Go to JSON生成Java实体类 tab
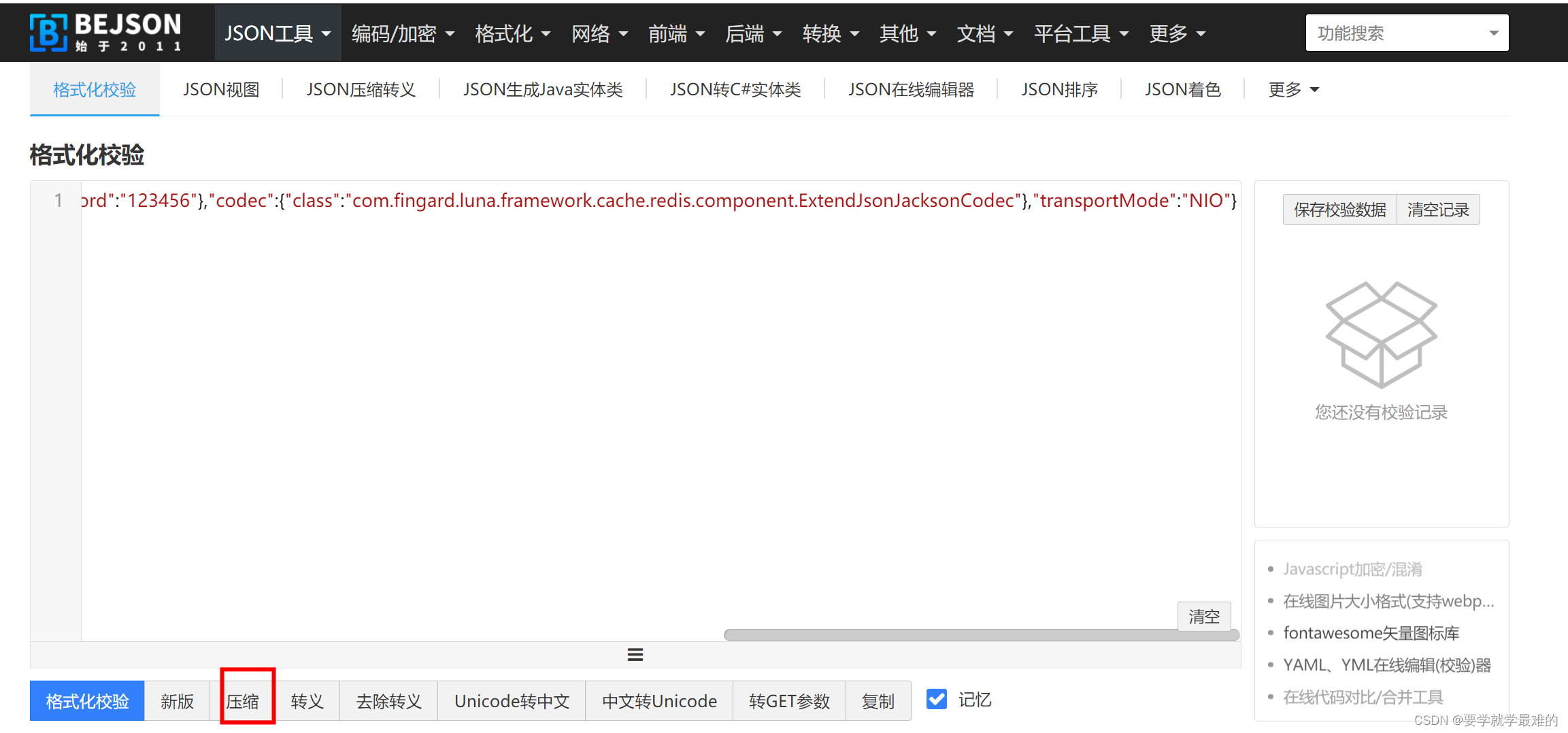Image resolution: width=1568 pixels, height=733 pixels. point(543,90)
